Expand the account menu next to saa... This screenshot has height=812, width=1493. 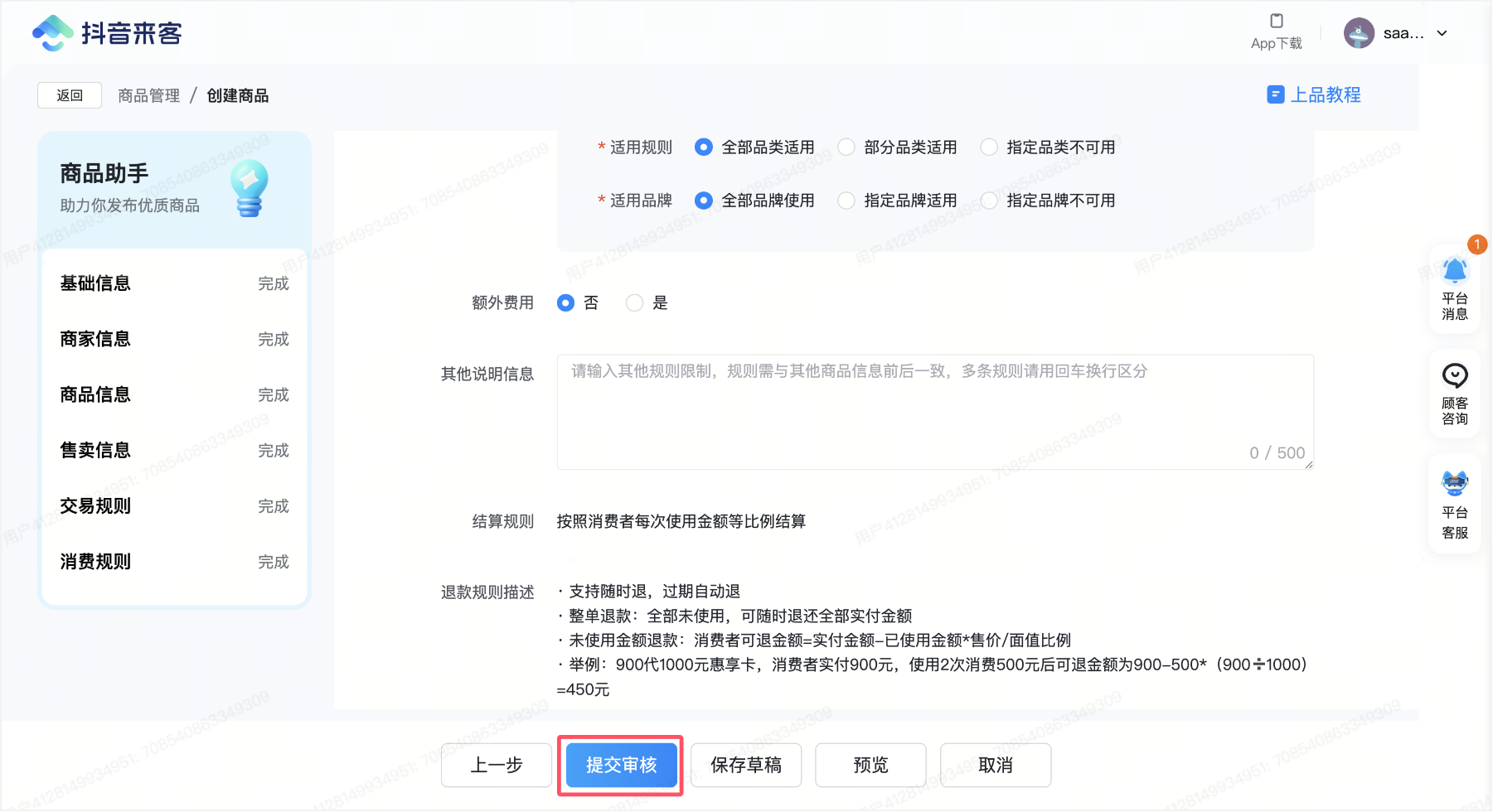1443,33
